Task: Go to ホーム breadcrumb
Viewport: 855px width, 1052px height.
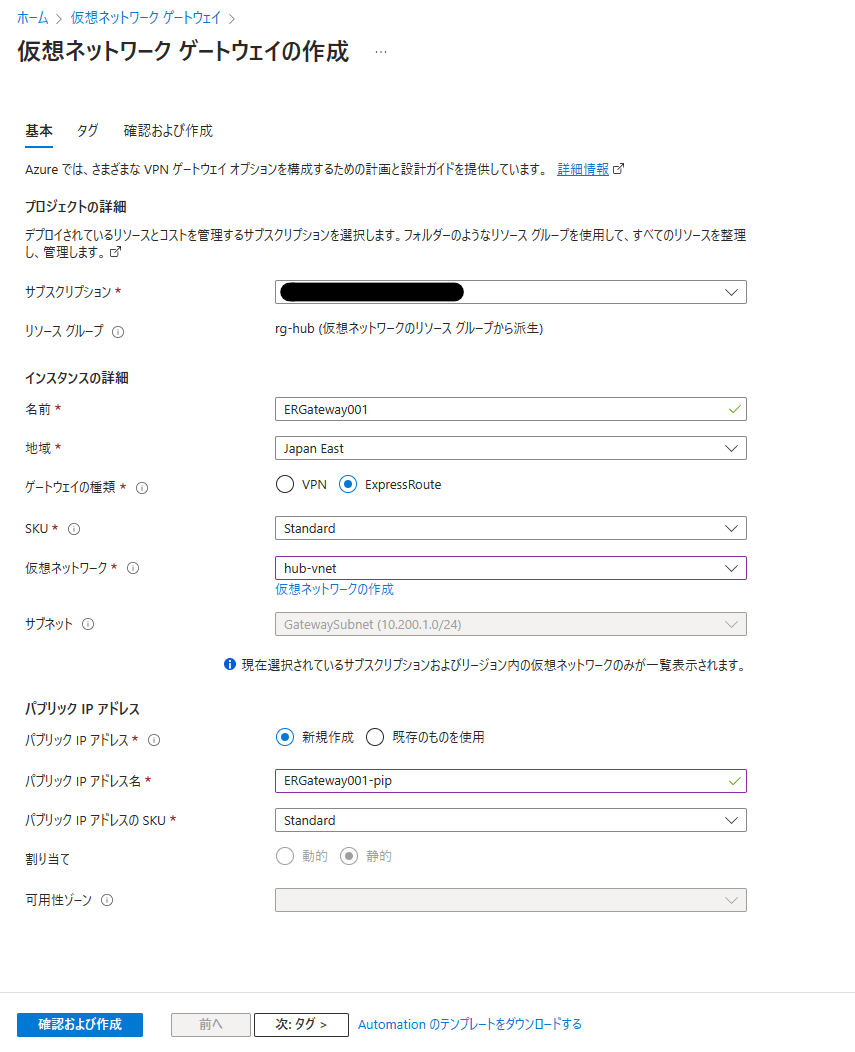Action: [x=33, y=18]
